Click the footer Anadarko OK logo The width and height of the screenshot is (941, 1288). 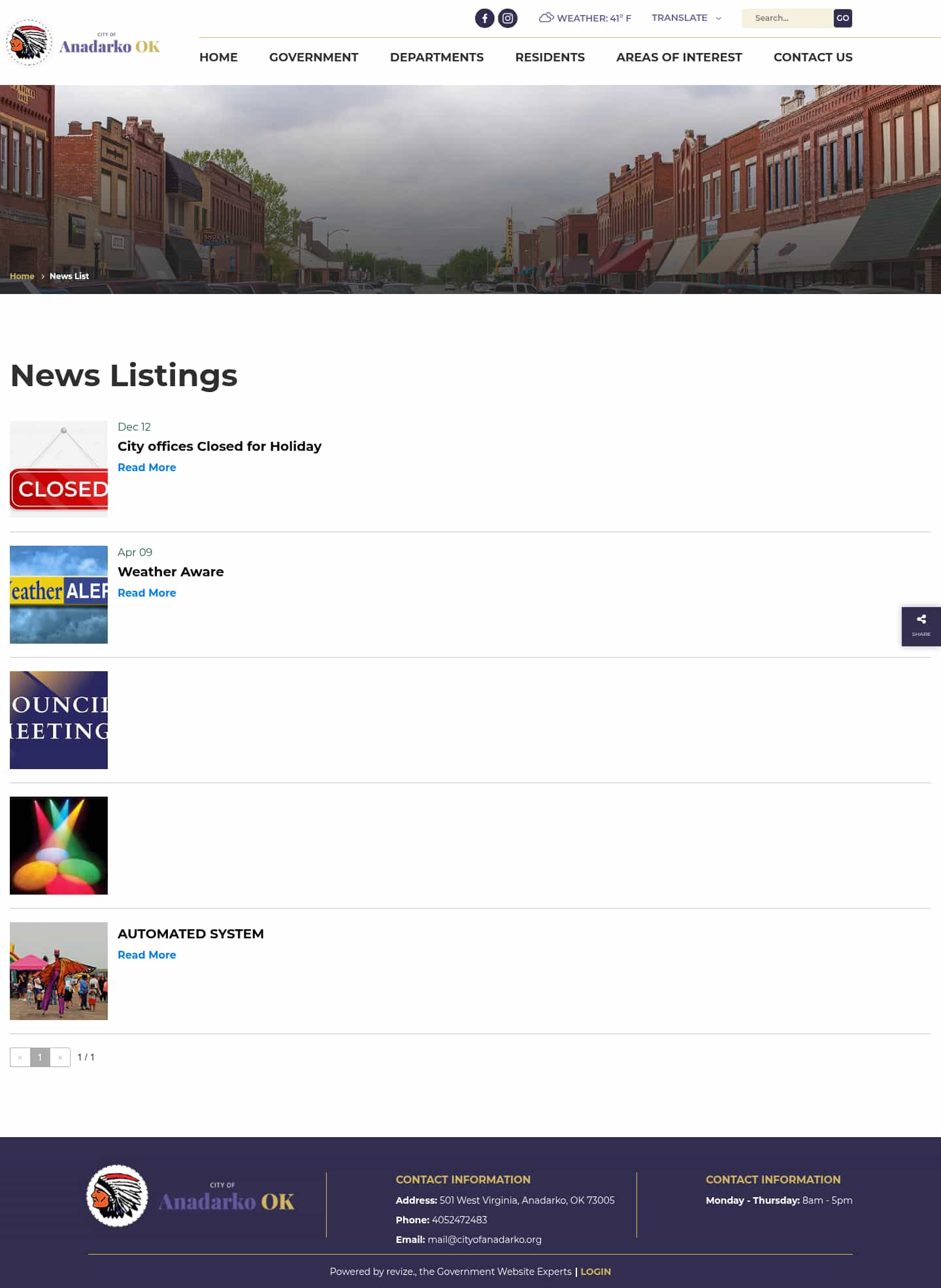point(191,1196)
